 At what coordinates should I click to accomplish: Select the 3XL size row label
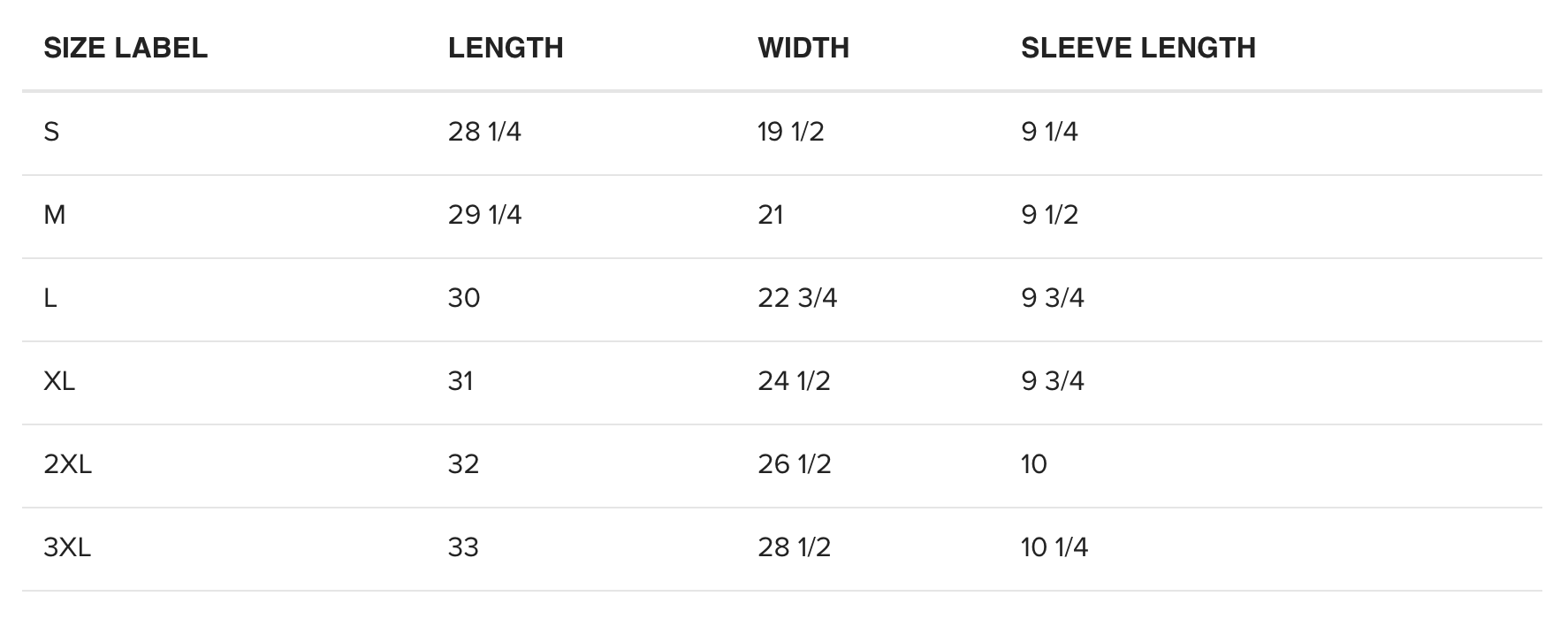(x=67, y=547)
